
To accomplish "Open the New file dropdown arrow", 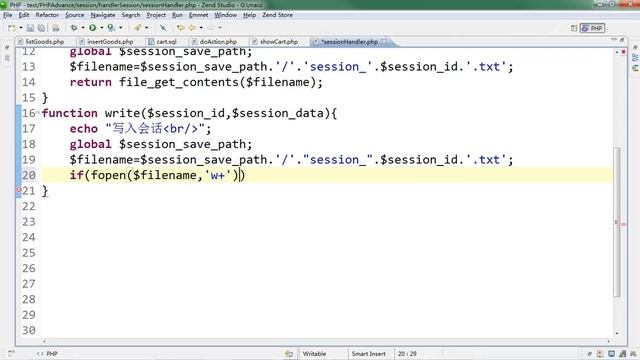I will pos(20,28).
